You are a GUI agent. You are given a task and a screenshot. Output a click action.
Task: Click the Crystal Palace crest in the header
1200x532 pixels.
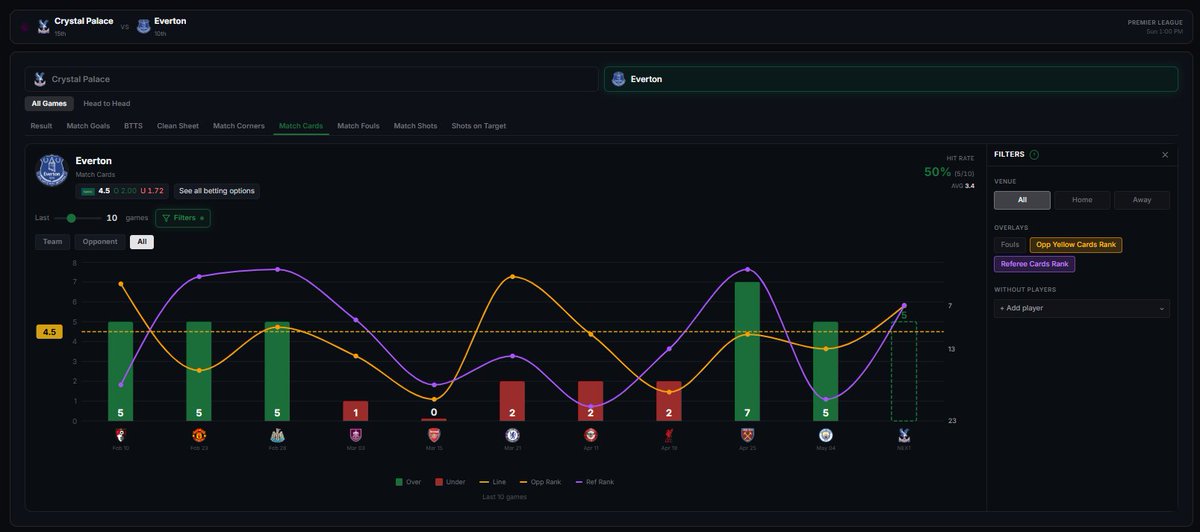coord(44,26)
